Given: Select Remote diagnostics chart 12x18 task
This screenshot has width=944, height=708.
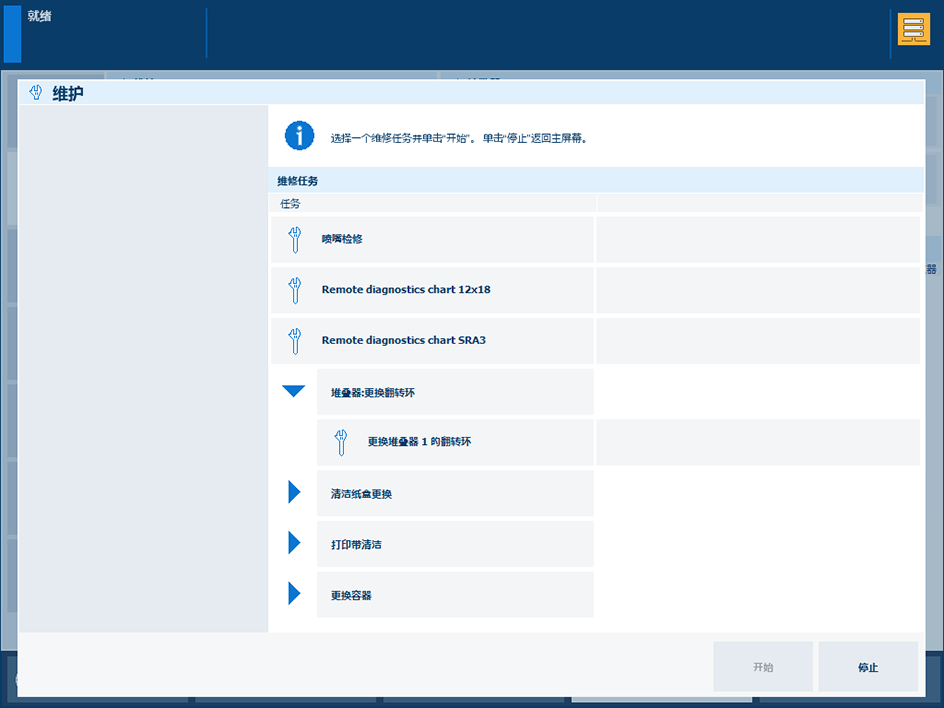Looking at the screenshot, I should click(x=432, y=290).
